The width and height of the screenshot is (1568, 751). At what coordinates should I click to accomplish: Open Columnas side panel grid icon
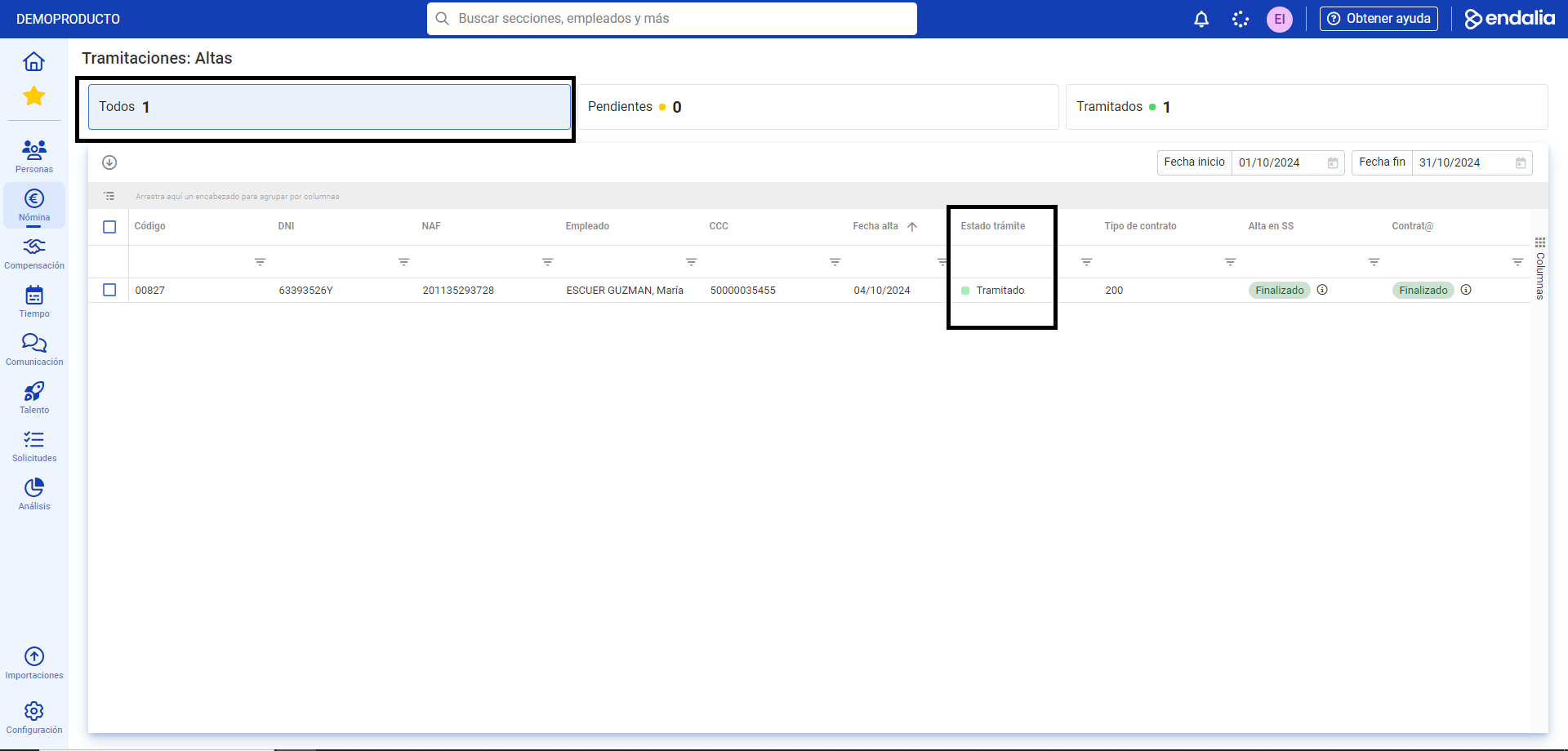[x=1540, y=242]
